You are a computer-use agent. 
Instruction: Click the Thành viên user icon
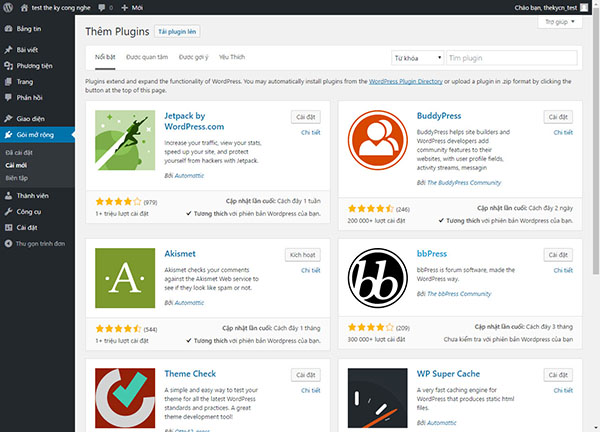8,196
